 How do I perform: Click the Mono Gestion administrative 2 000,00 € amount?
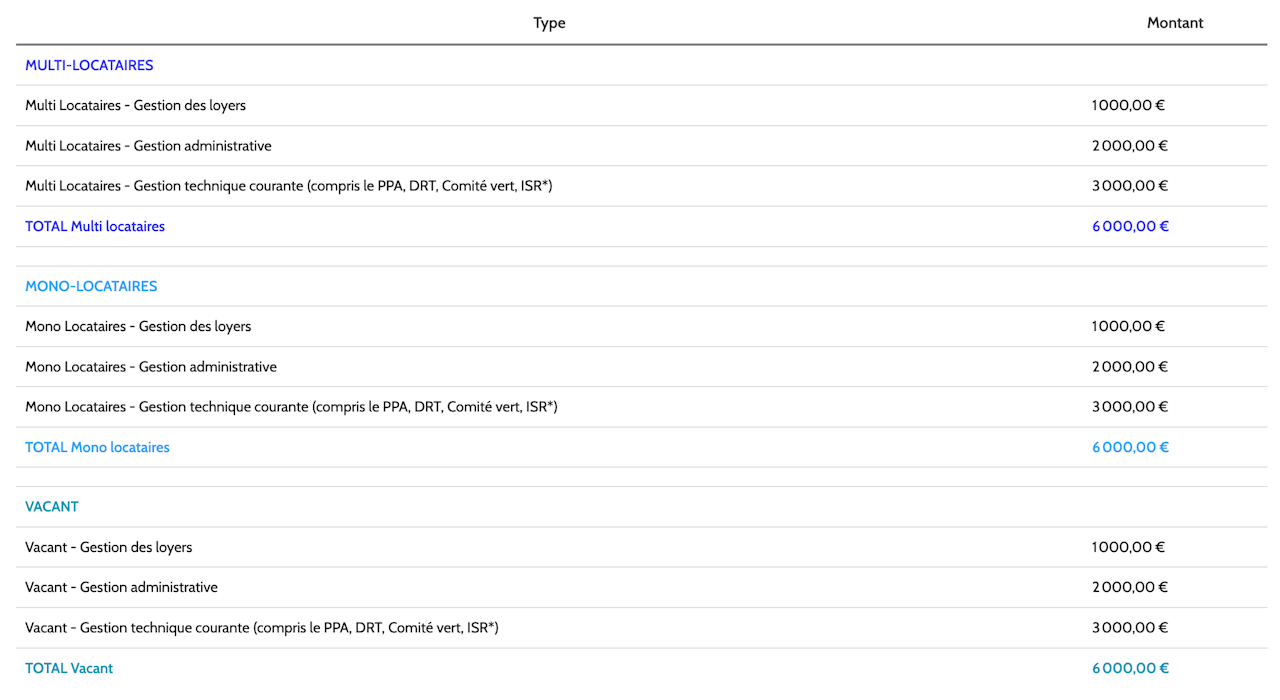coord(1130,367)
